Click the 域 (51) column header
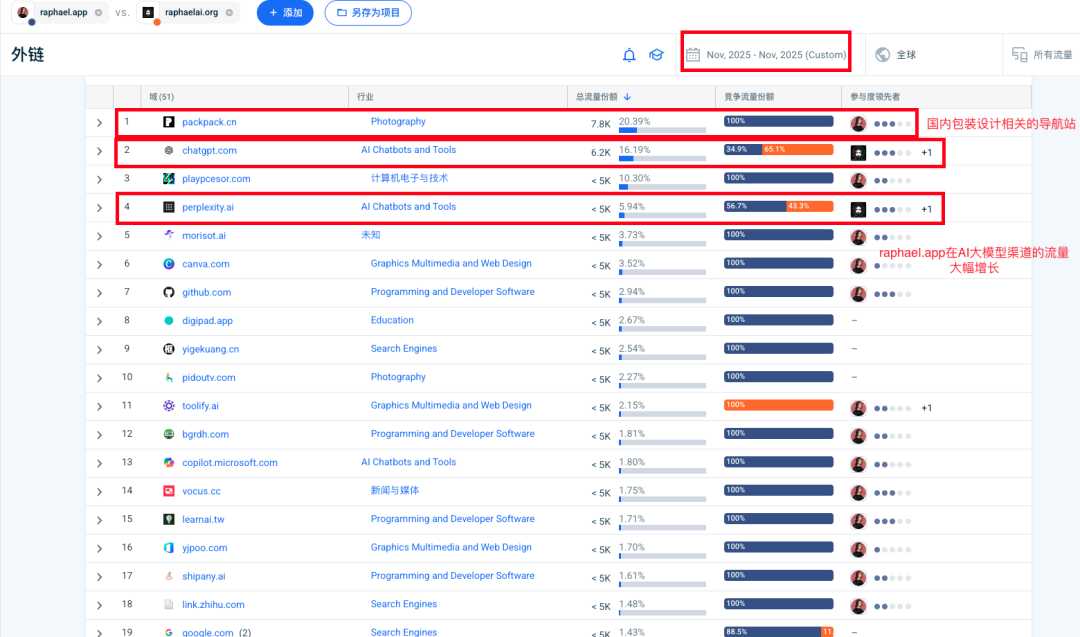 click(x=162, y=97)
